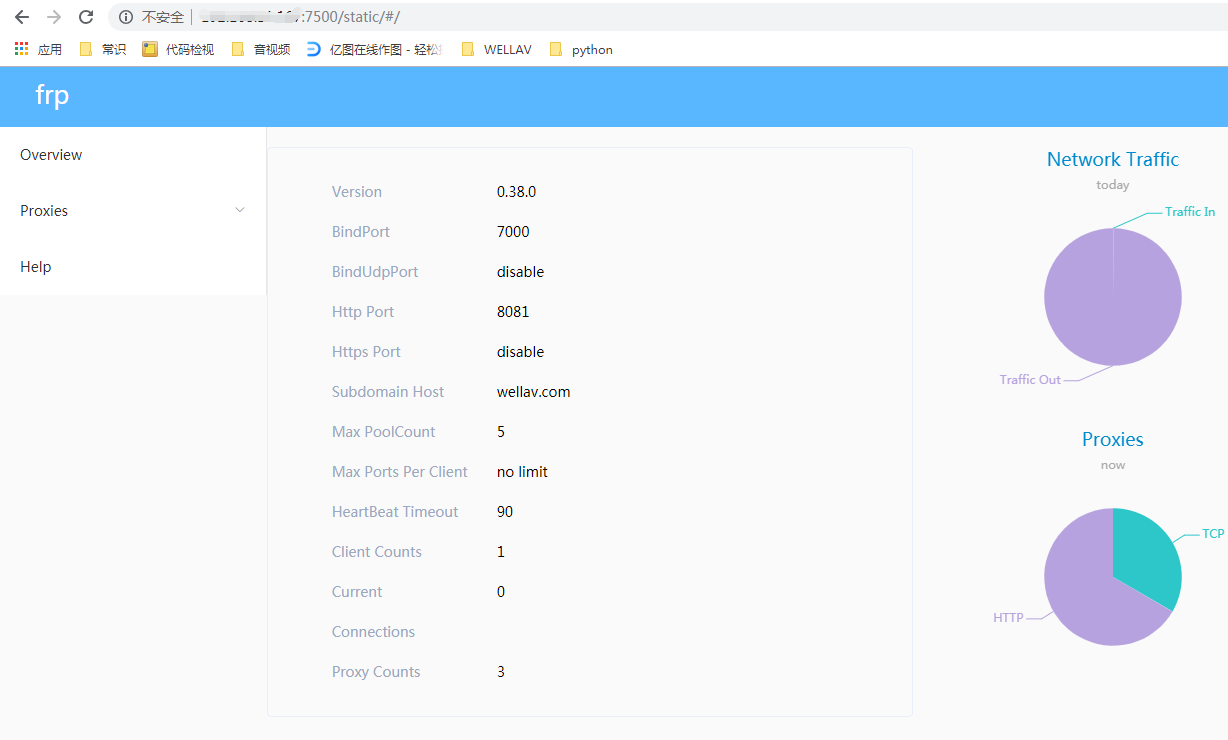Open the Help sidebar item

(133, 267)
